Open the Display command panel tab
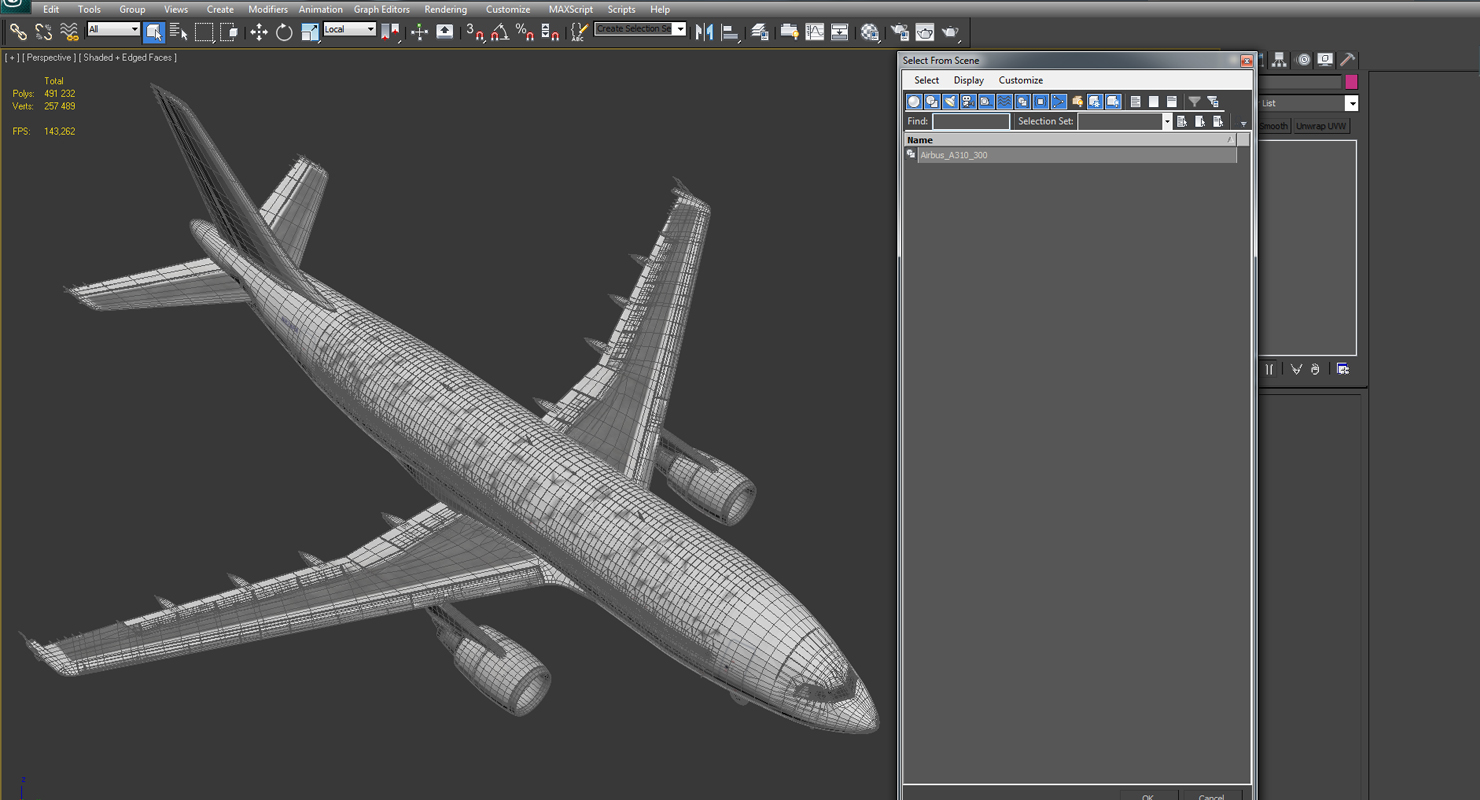 point(1326,60)
